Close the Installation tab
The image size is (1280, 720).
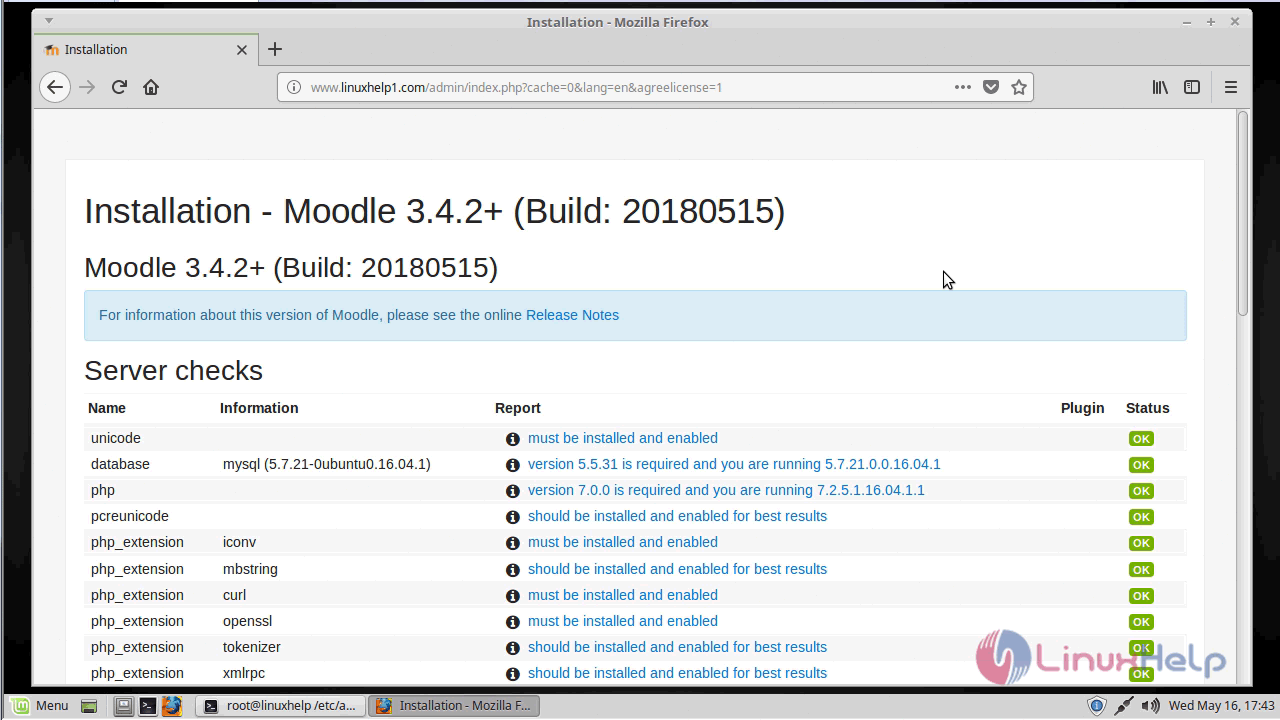coord(242,49)
